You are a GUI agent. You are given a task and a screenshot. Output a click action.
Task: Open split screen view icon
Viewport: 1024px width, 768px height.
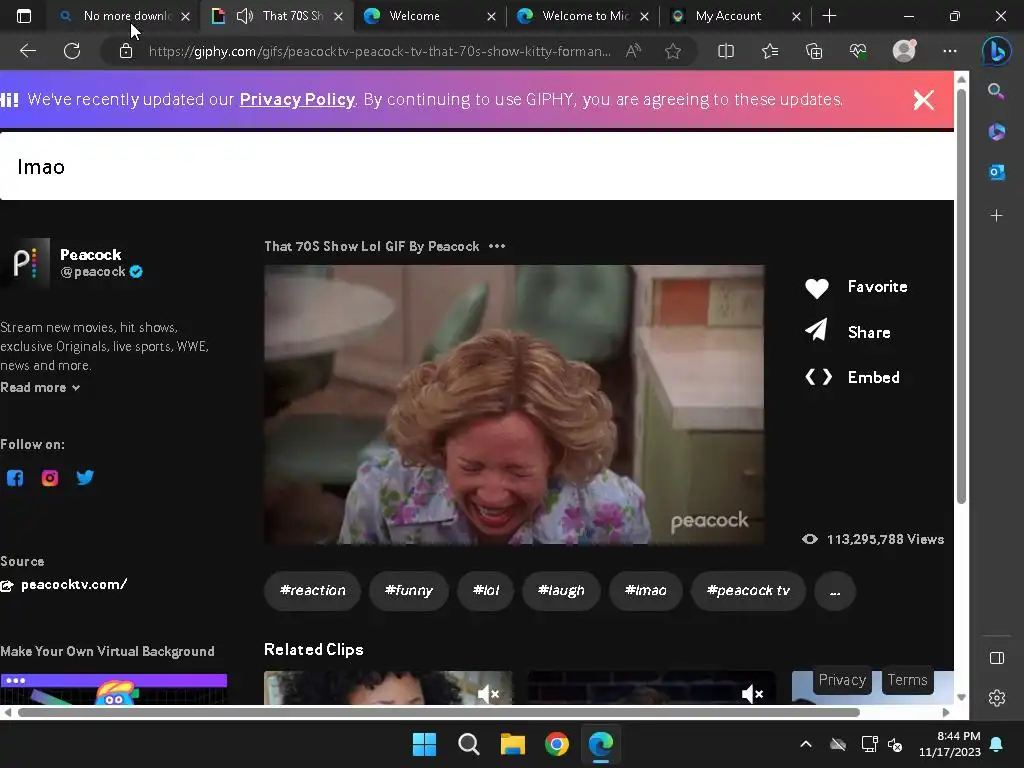(x=726, y=51)
